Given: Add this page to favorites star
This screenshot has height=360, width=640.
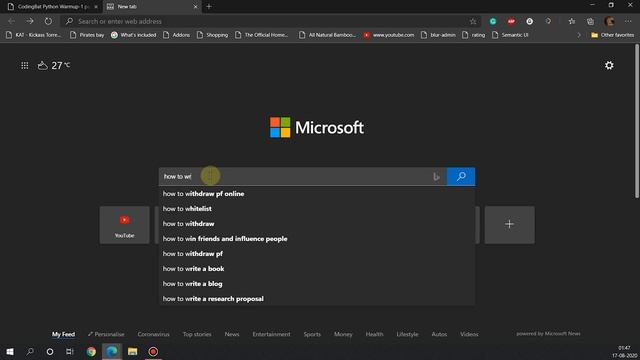Looking at the screenshot, I should click(473, 21).
